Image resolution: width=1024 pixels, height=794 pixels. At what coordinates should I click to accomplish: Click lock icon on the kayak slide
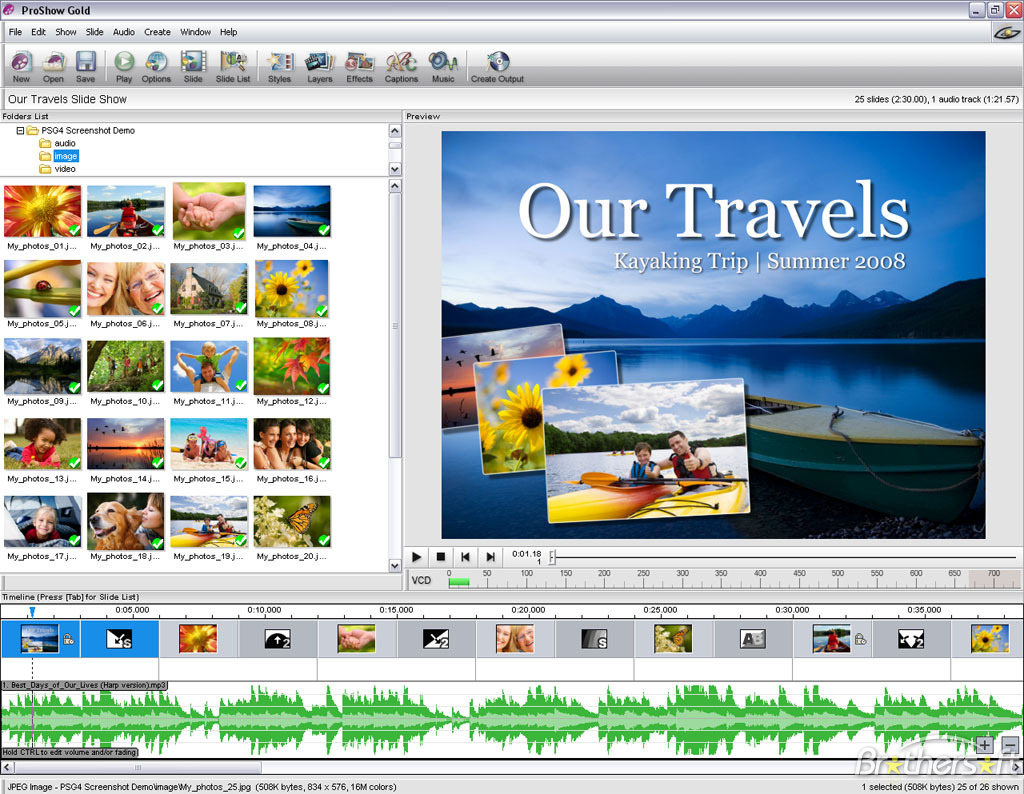click(861, 640)
